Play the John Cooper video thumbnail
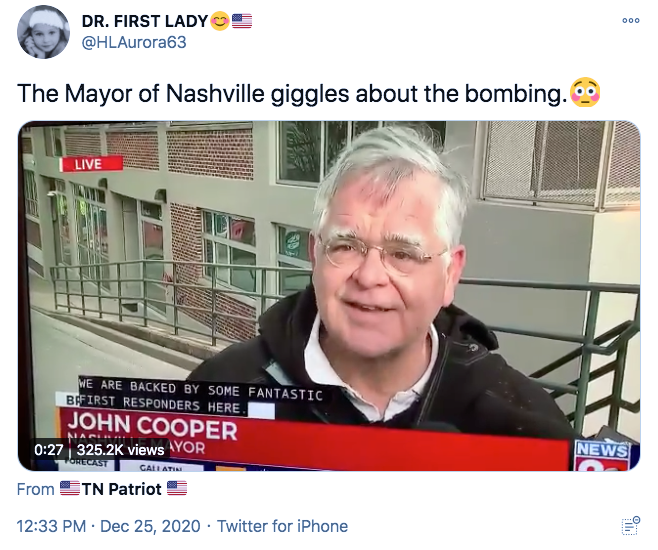This screenshot has height=550, width=658. (x=329, y=296)
